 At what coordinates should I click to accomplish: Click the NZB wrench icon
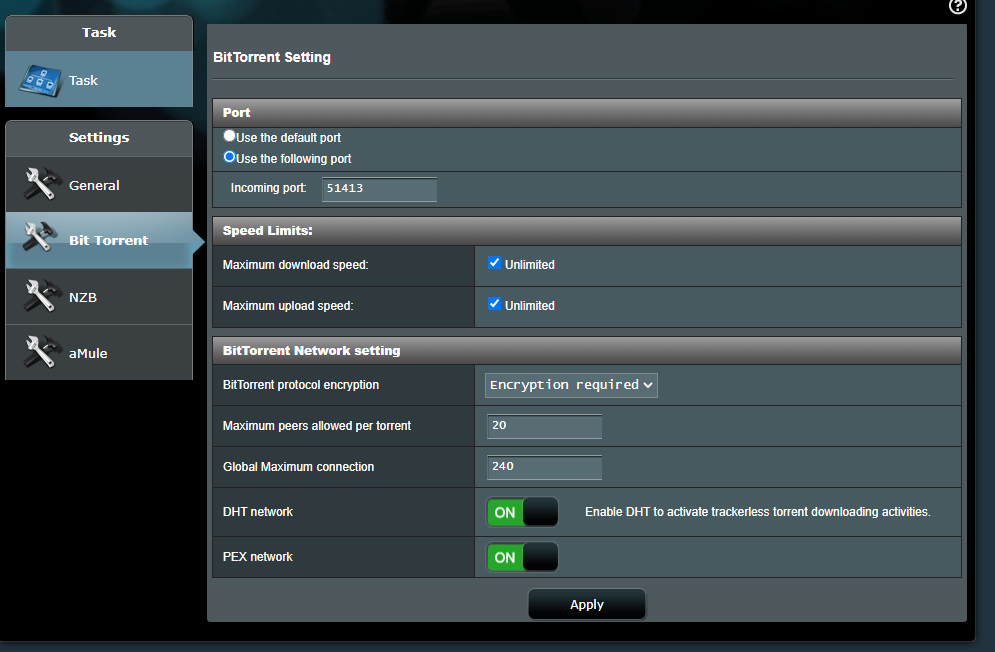pyautogui.click(x=41, y=296)
